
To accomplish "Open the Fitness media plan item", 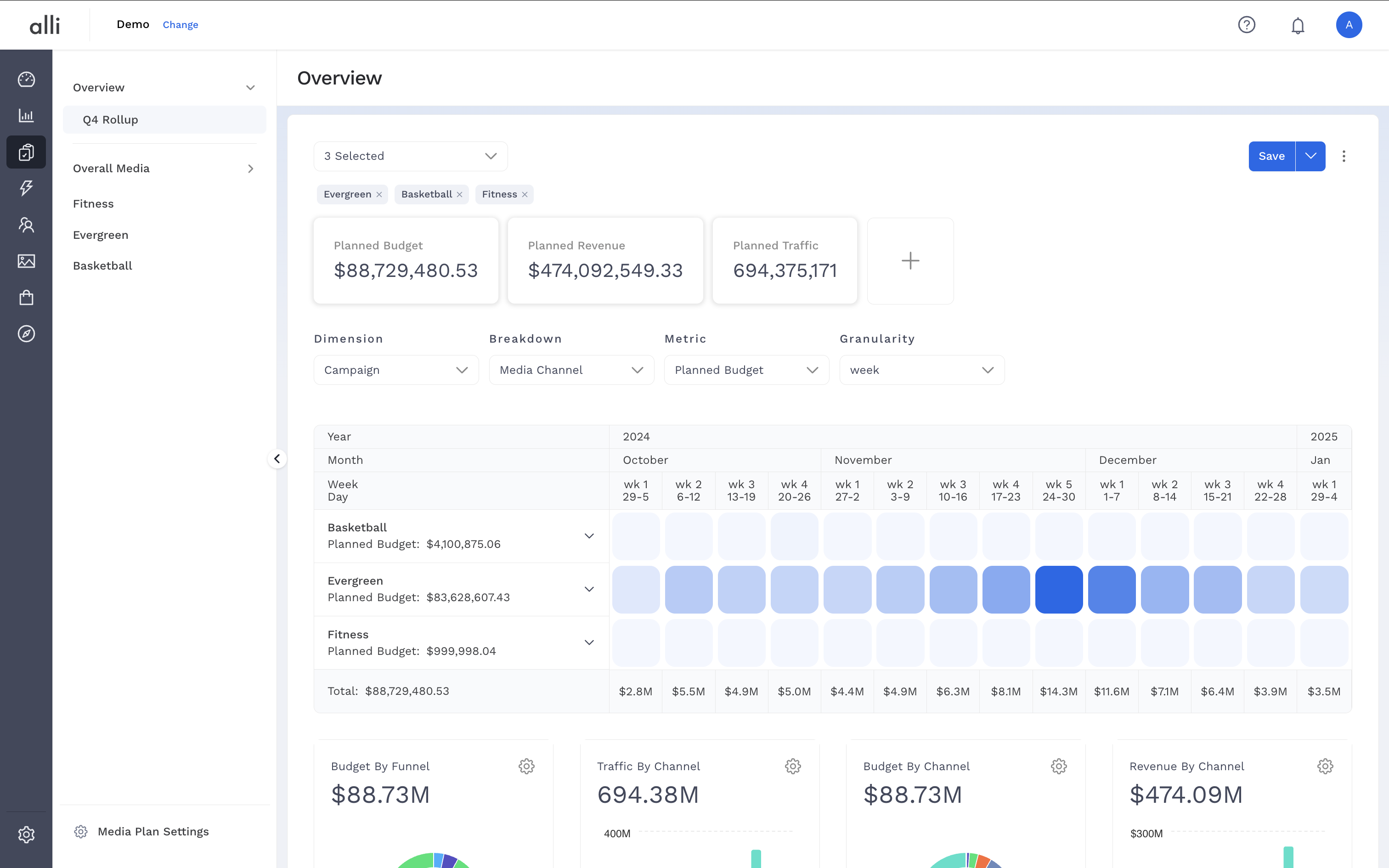I will click(x=94, y=204).
